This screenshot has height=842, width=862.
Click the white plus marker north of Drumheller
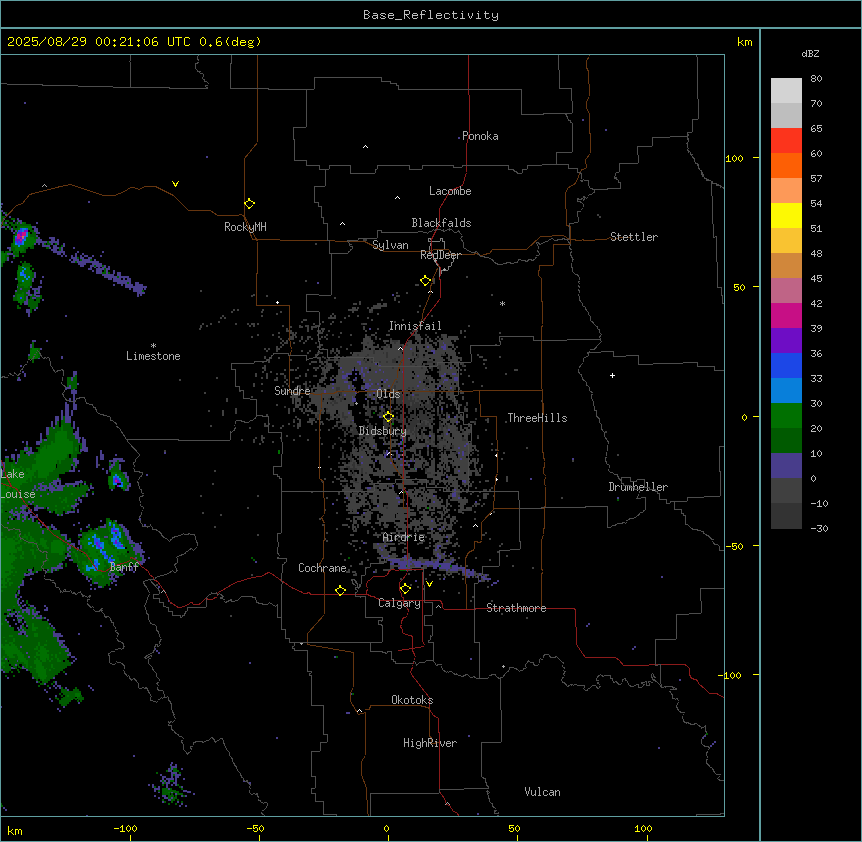tap(612, 375)
